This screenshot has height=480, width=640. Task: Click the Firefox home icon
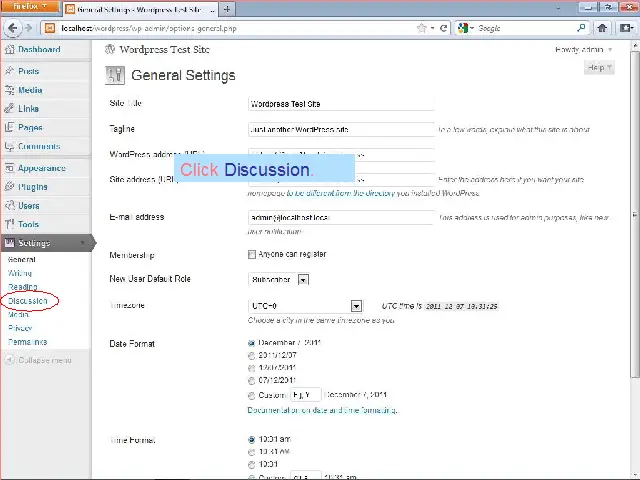[603, 28]
